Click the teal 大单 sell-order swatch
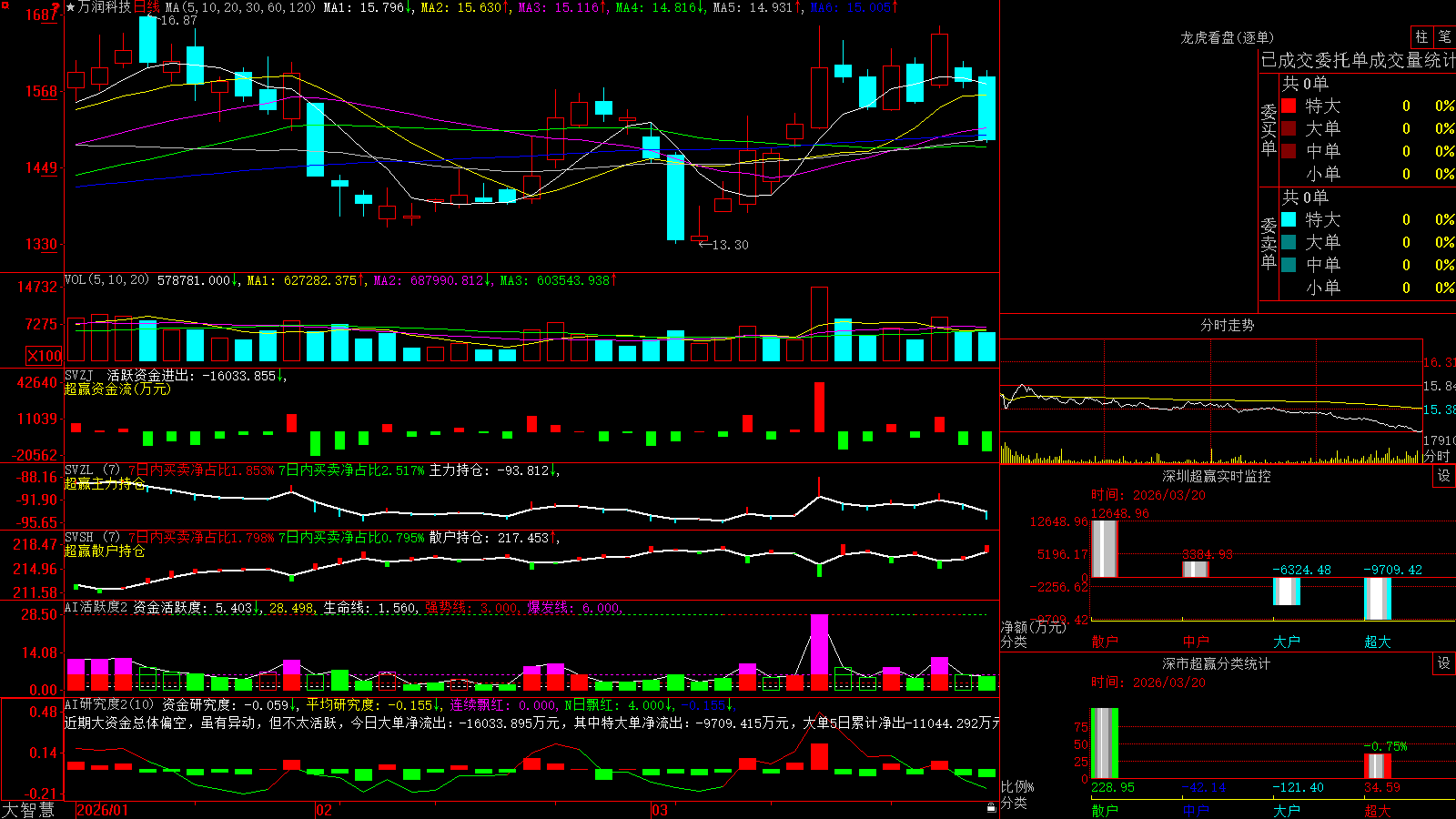The height and width of the screenshot is (819, 1456). (x=1289, y=242)
